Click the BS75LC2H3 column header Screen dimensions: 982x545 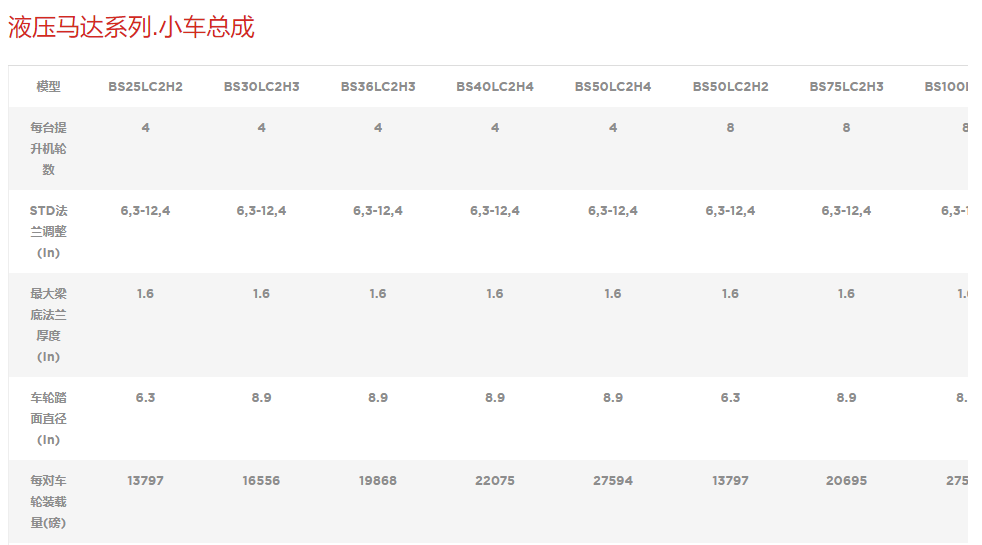click(846, 87)
